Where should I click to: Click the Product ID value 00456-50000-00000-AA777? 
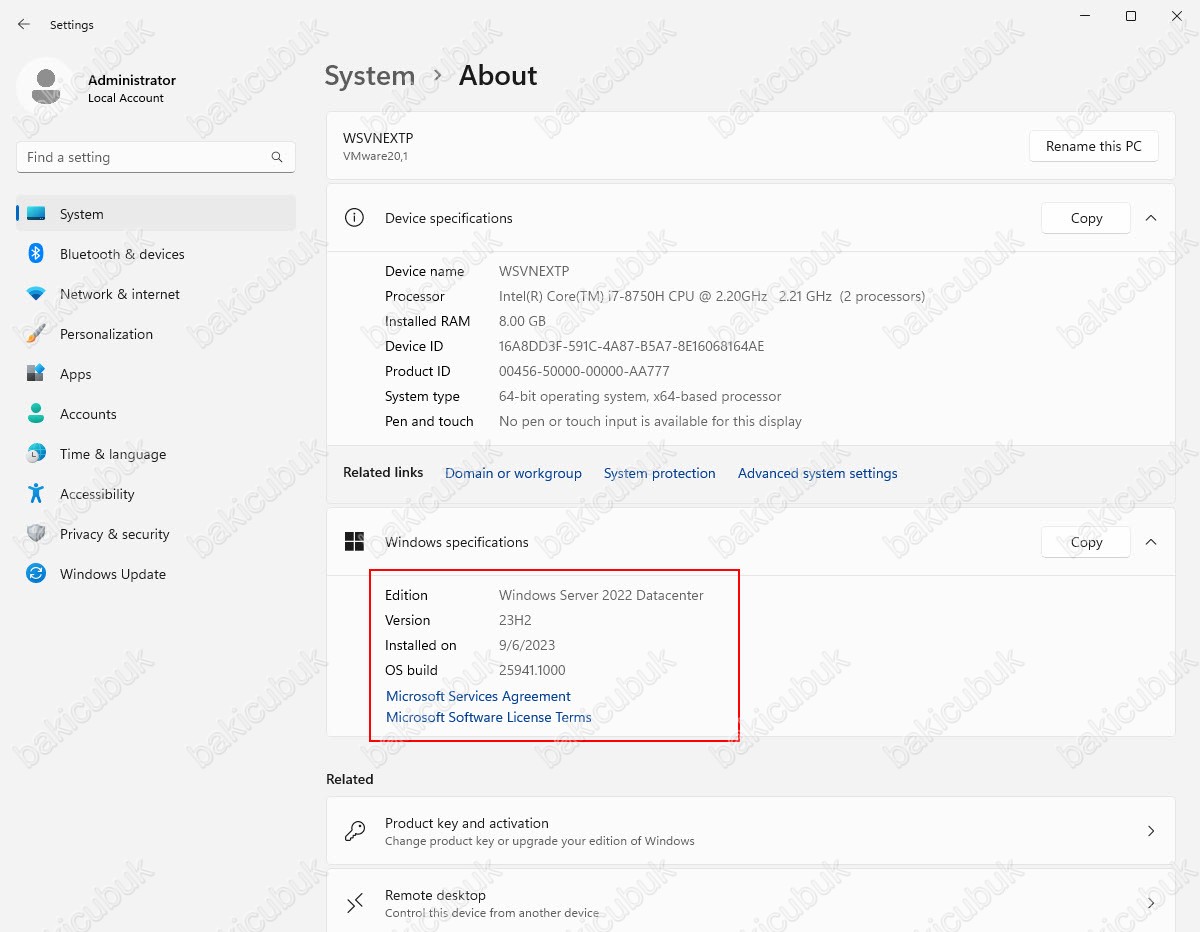pyautogui.click(x=584, y=371)
